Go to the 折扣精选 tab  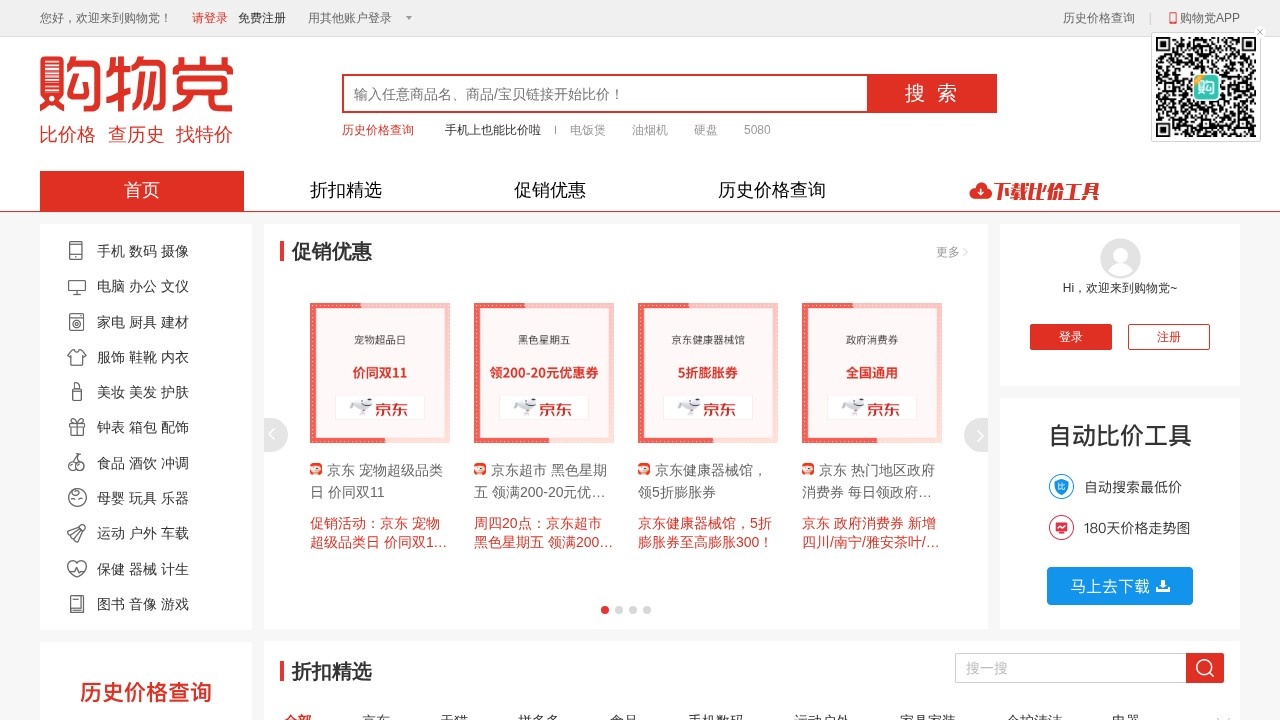click(346, 191)
